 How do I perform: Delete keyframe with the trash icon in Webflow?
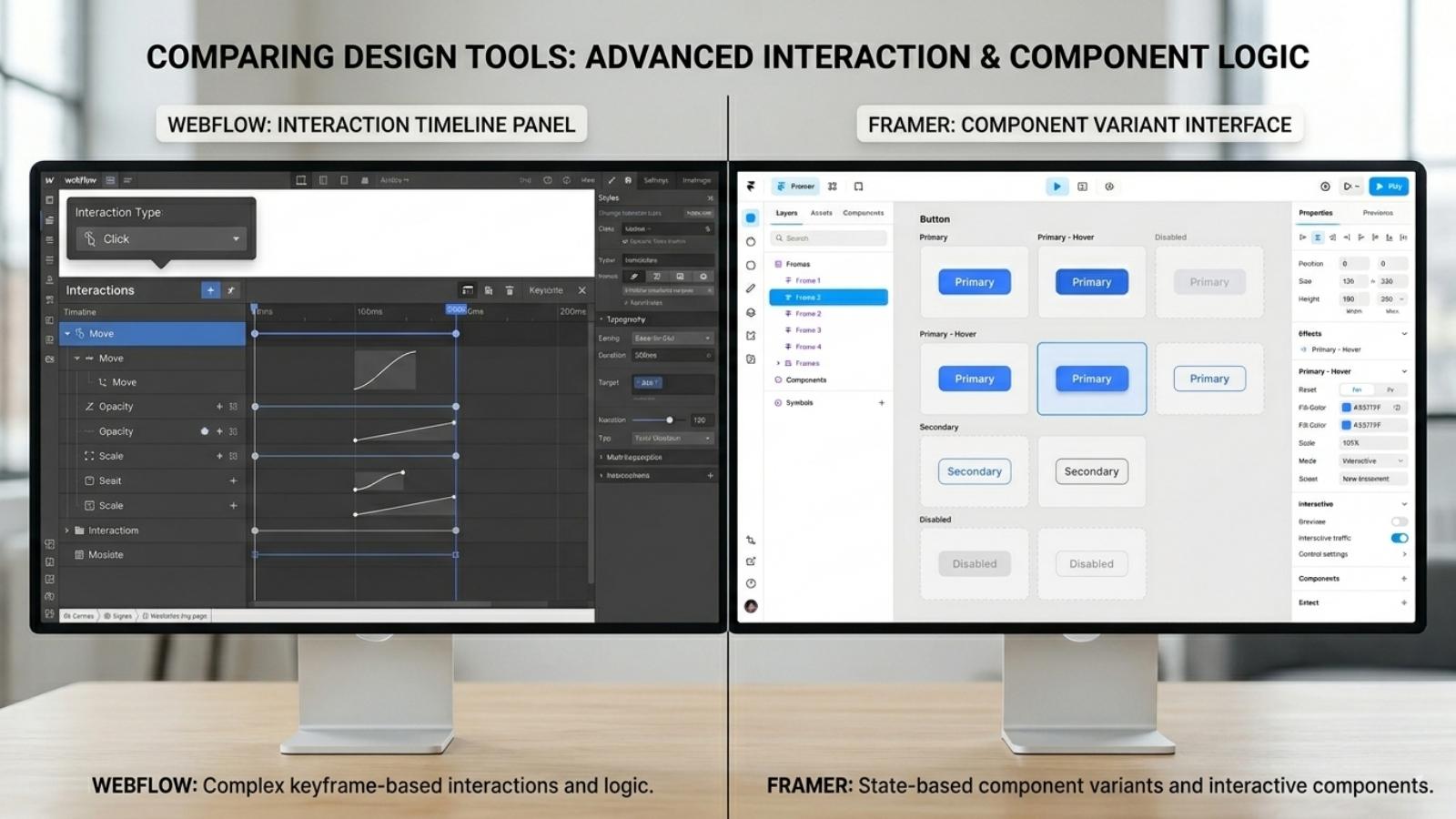tap(510, 290)
